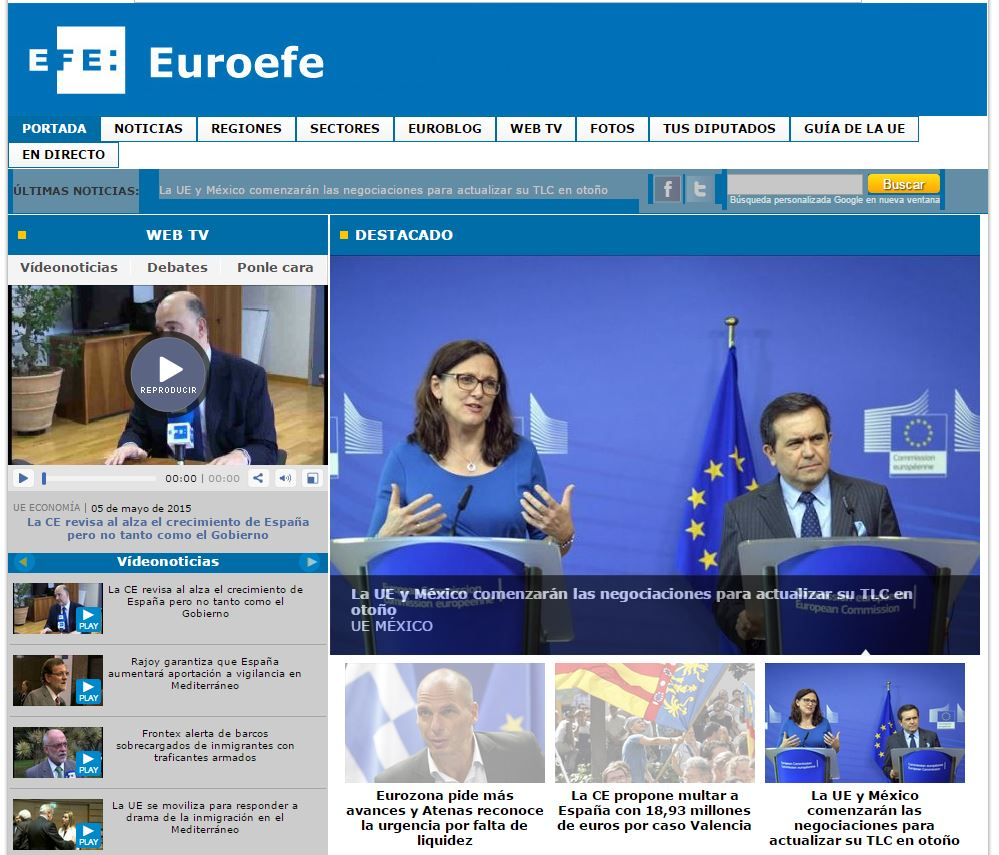Switch to the Vídeonoticias tab

click(x=69, y=268)
